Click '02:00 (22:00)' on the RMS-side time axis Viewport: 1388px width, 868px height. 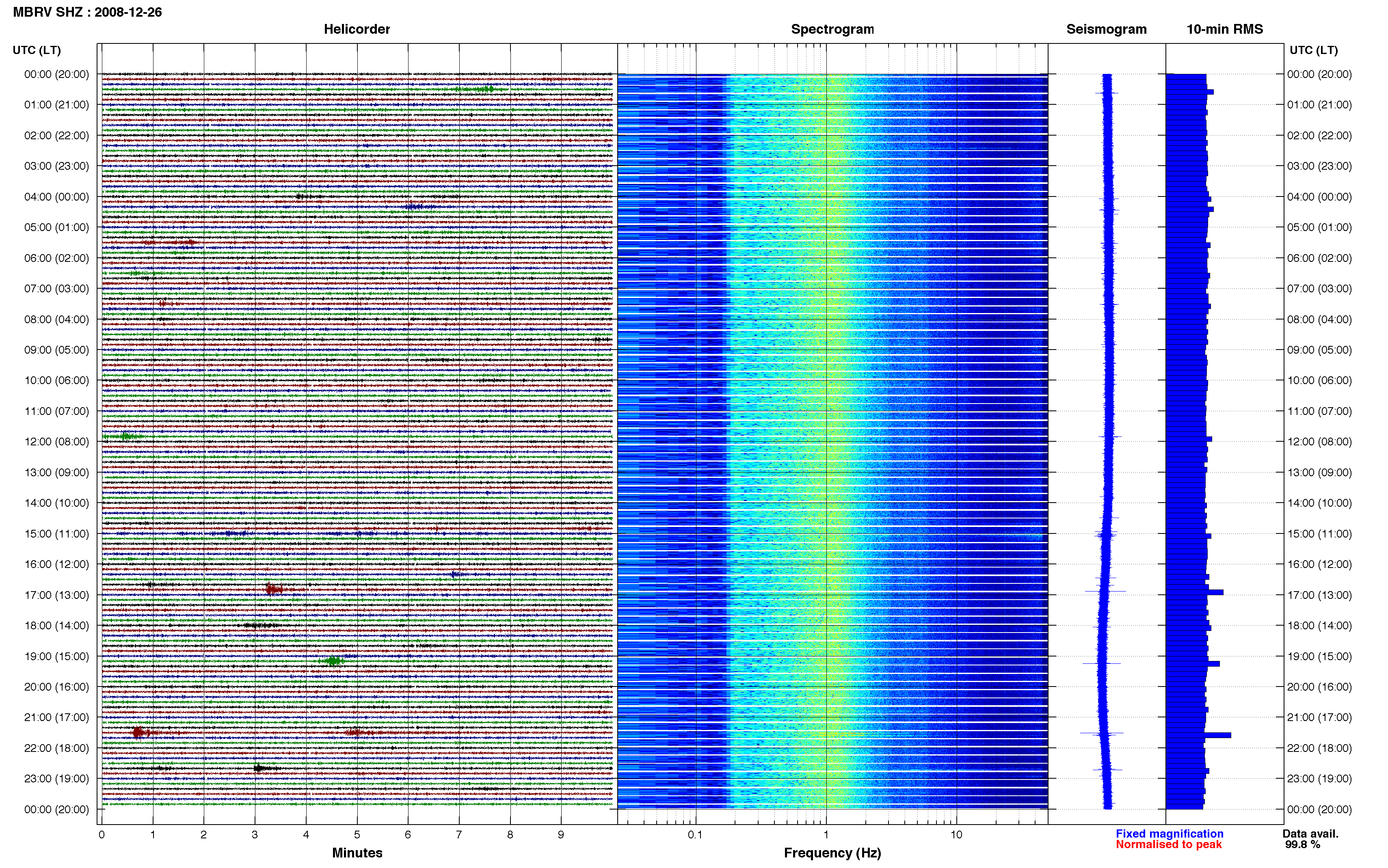(x=1319, y=136)
